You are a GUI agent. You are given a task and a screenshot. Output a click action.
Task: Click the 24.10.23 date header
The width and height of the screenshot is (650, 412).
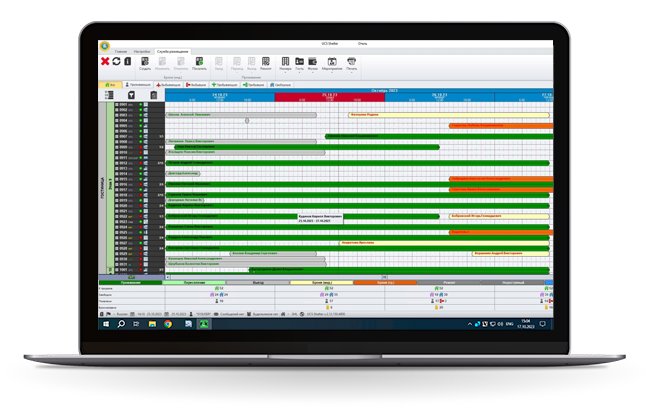point(220,97)
